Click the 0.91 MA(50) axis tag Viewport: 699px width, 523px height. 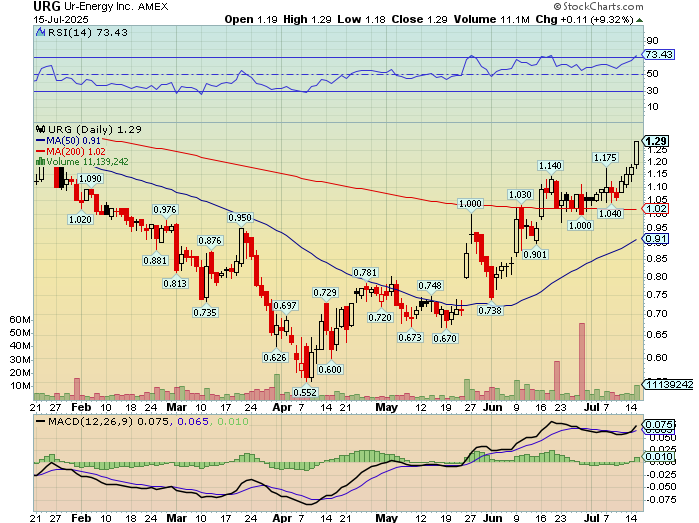[655, 239]
